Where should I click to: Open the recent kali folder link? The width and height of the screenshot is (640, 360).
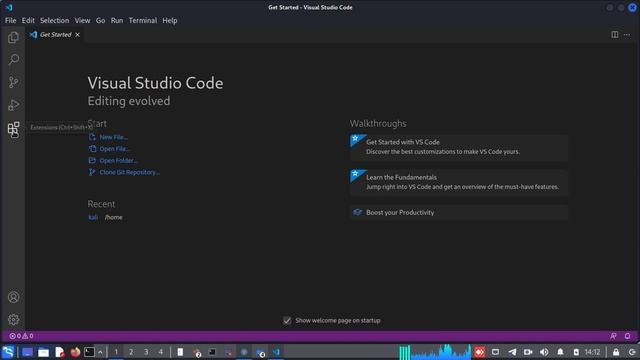click(93, 217)
